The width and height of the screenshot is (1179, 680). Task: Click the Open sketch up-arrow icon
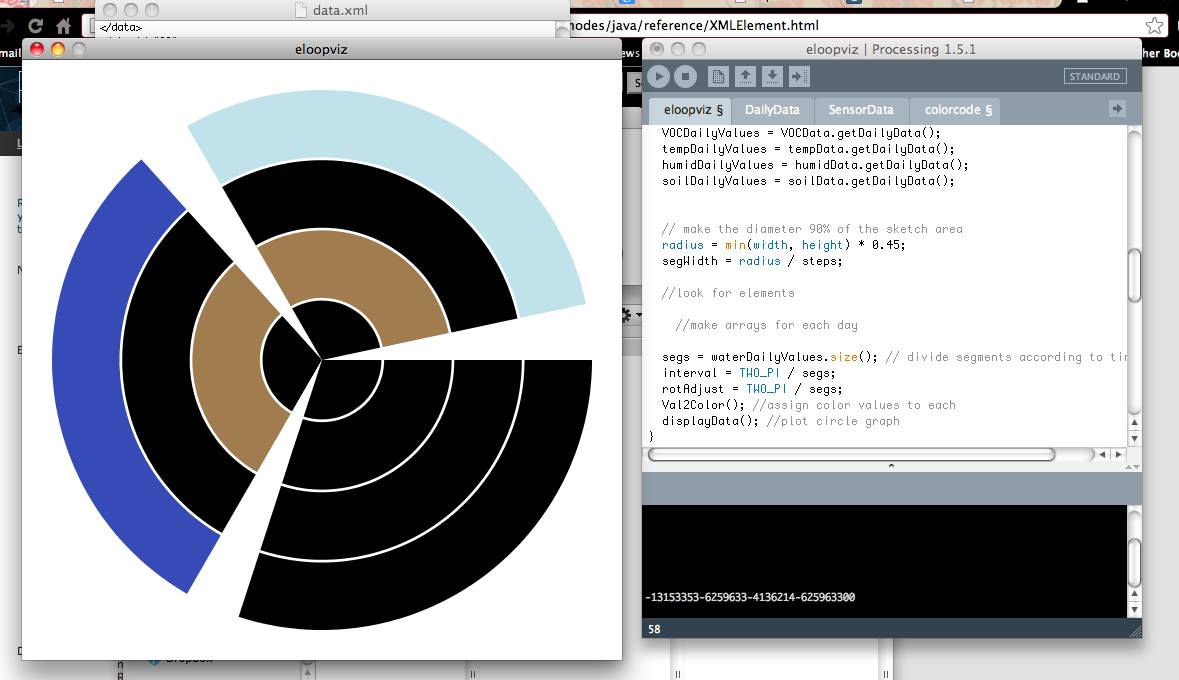(x=745, y=76)
